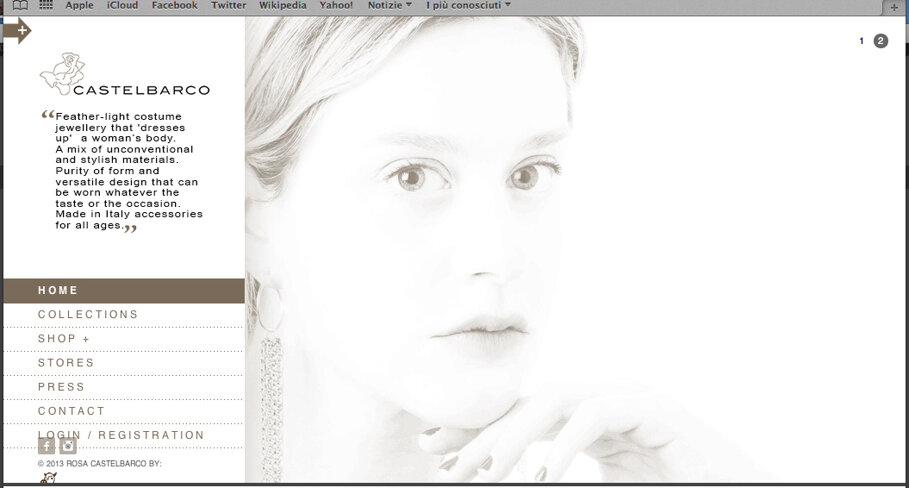Click the Wikipedia bookmark
Image resolution: width=909 pixels, height=488 pixels.
pyautogui.click(x=282, y=6)
